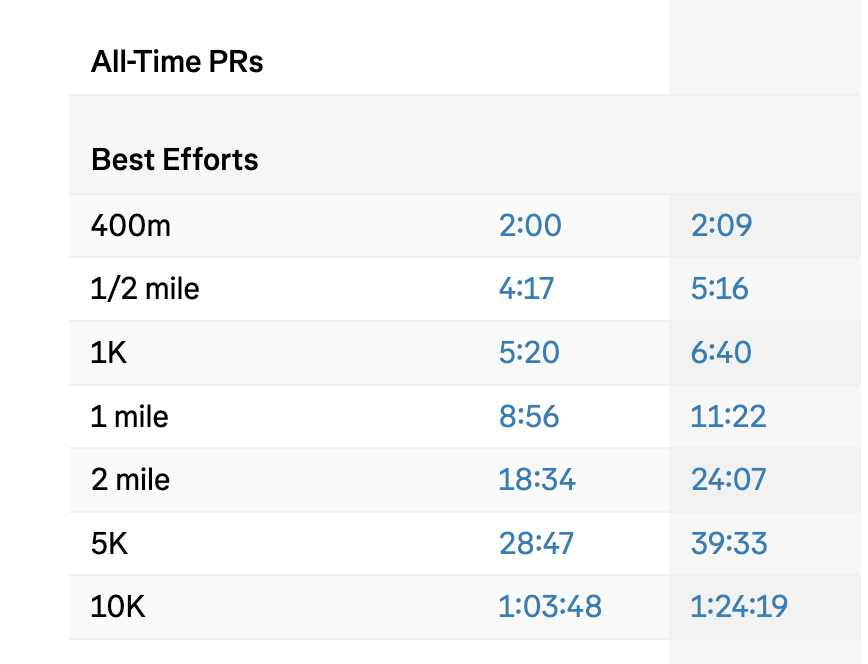868x664 pixels.
Task: Select the 1/2 mile time 5:16
Action: pyautogui.click(x=719, y=290)
